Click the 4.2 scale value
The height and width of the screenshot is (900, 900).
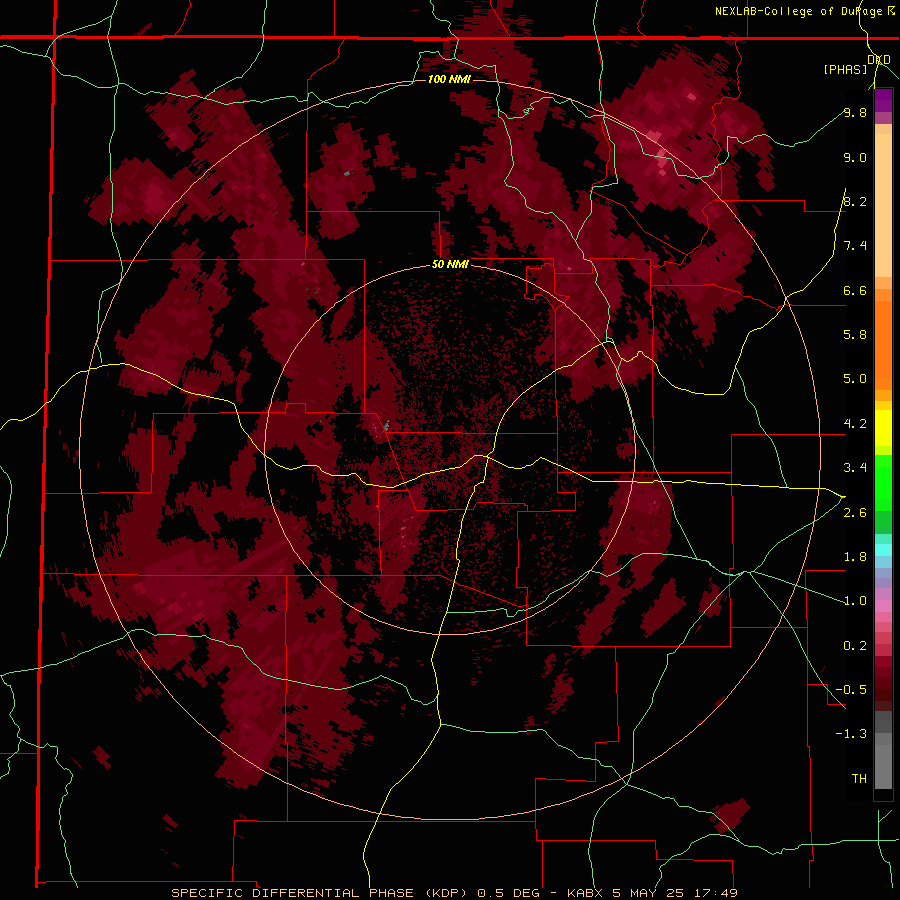[x=855, y=424]
